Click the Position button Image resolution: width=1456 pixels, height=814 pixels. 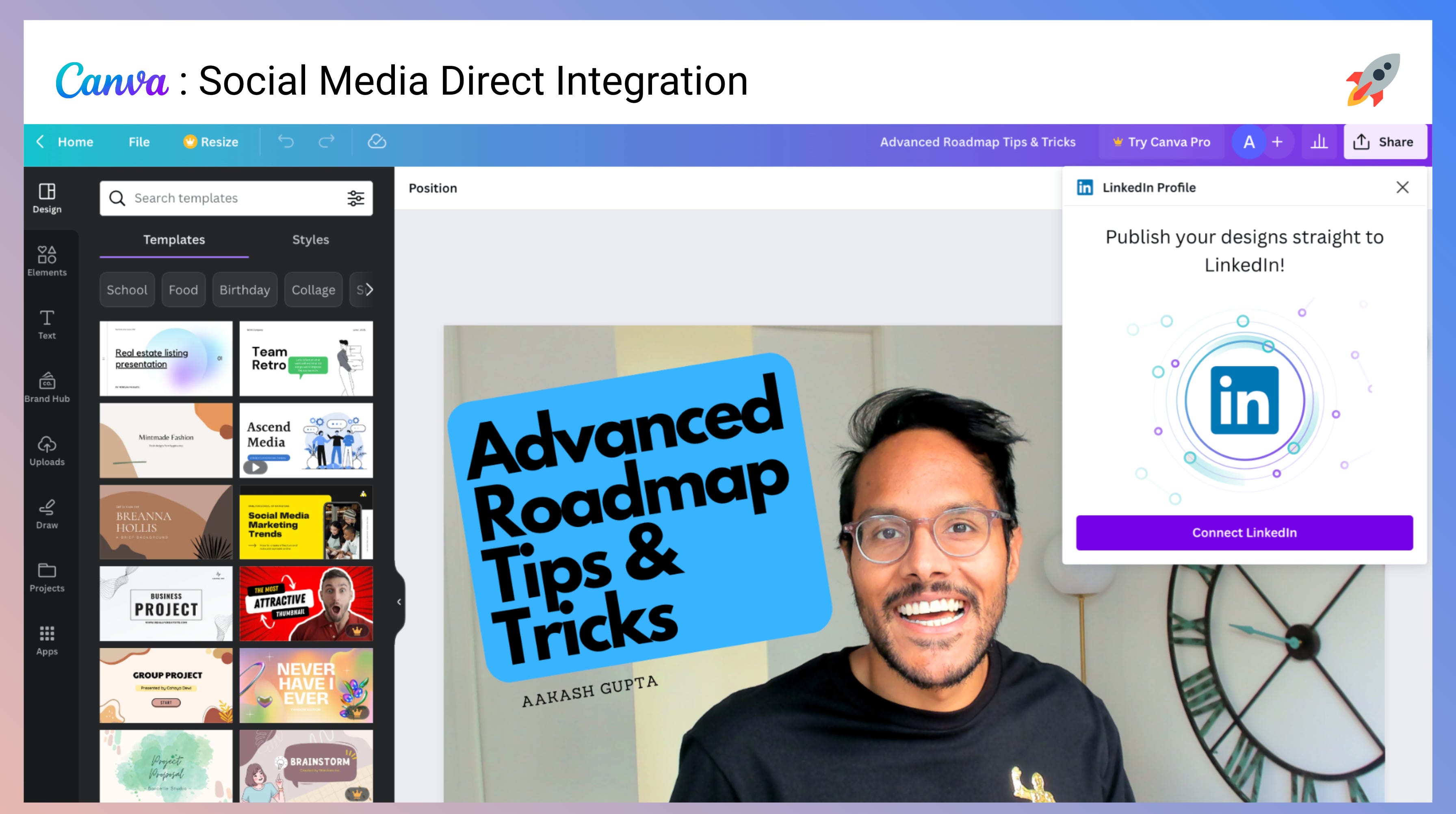[433, 188]
